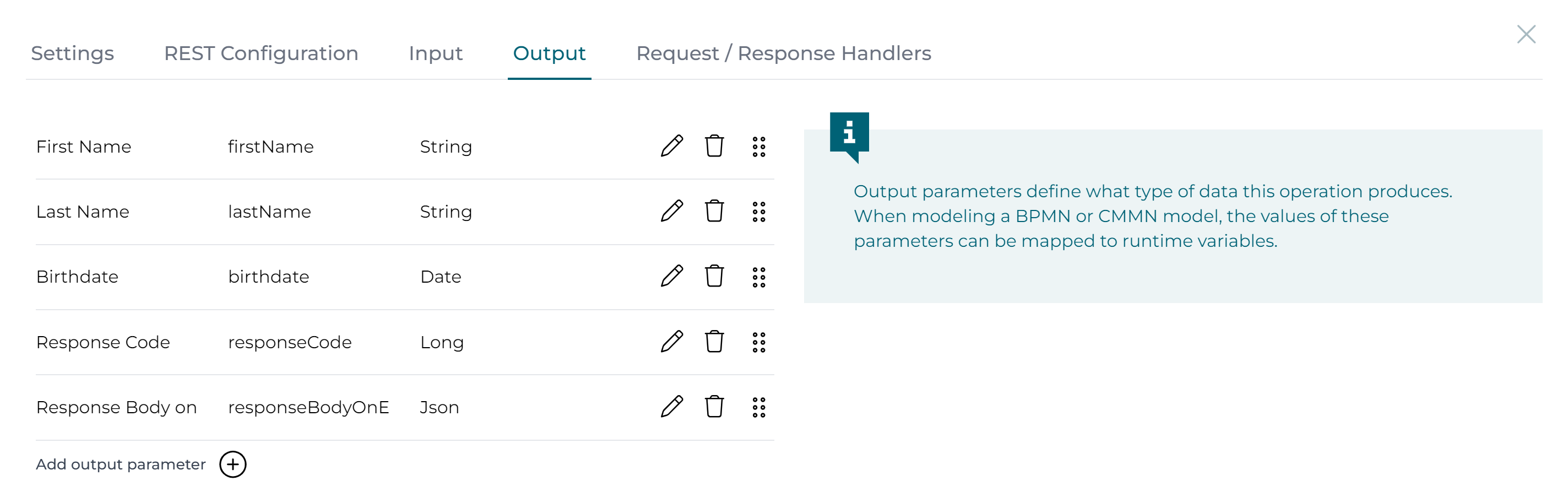Delete the First Name parameter
The width and height of the screenshot is (1568, 497).
(x=714, y=146)
